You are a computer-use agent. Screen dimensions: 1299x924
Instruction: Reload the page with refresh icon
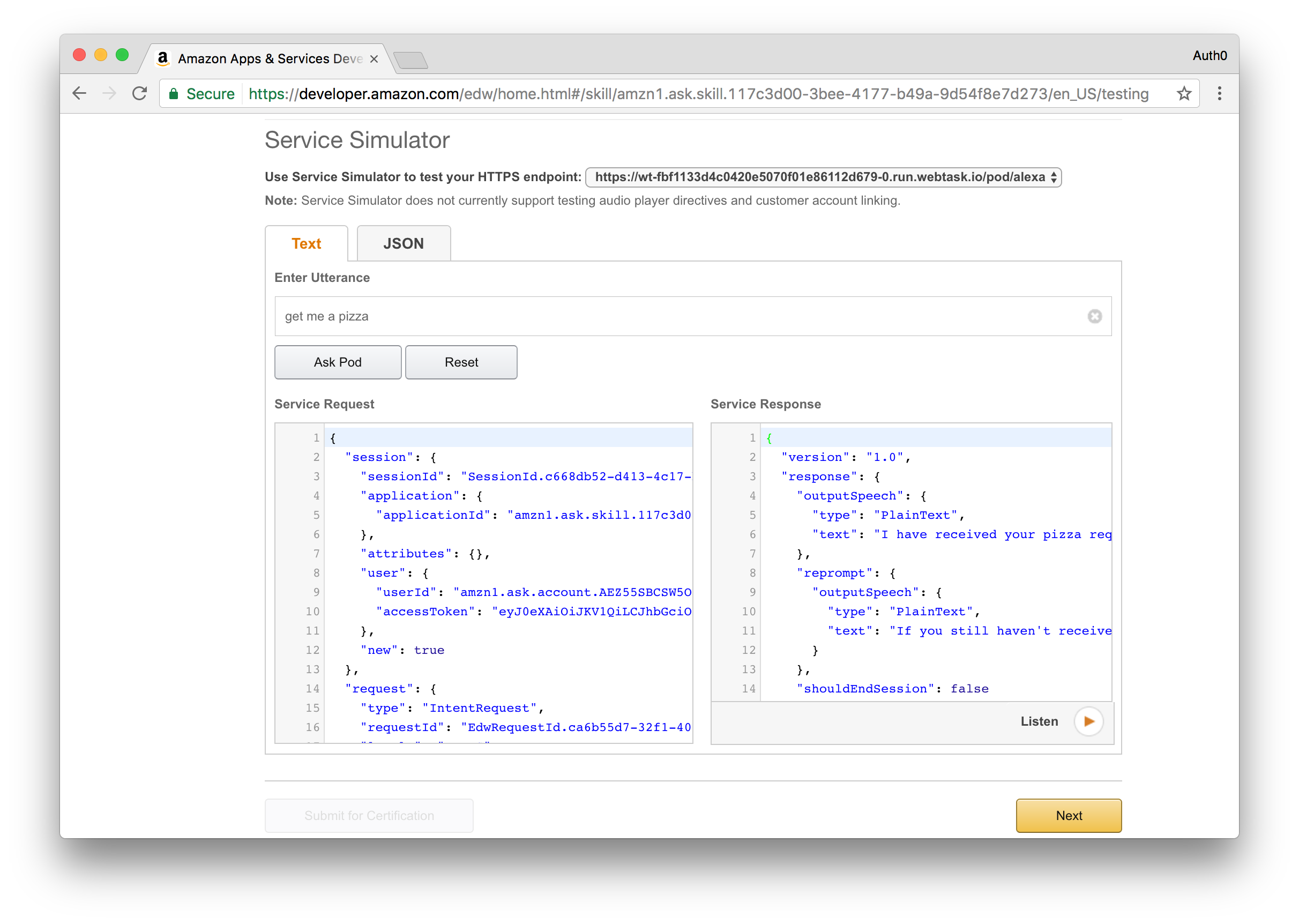tap(139, 93)
